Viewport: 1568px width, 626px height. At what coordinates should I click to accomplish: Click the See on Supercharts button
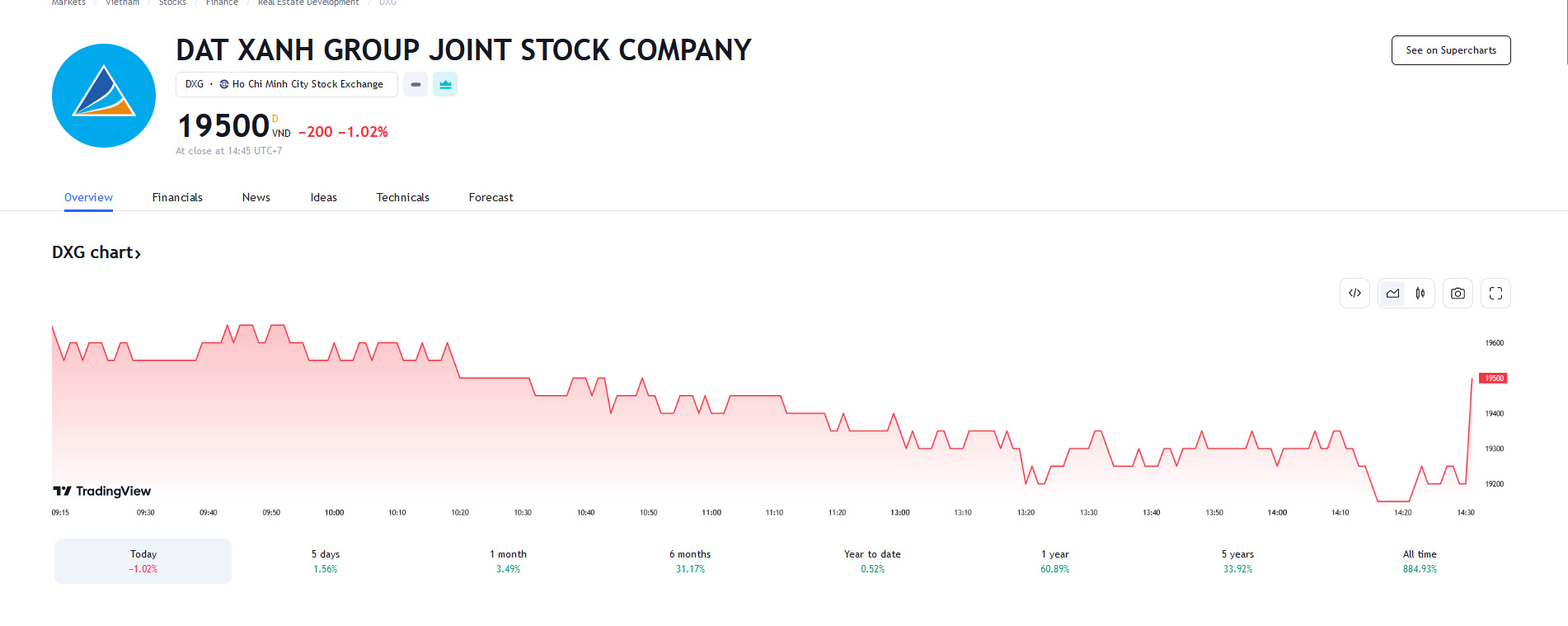[1450, 50]
